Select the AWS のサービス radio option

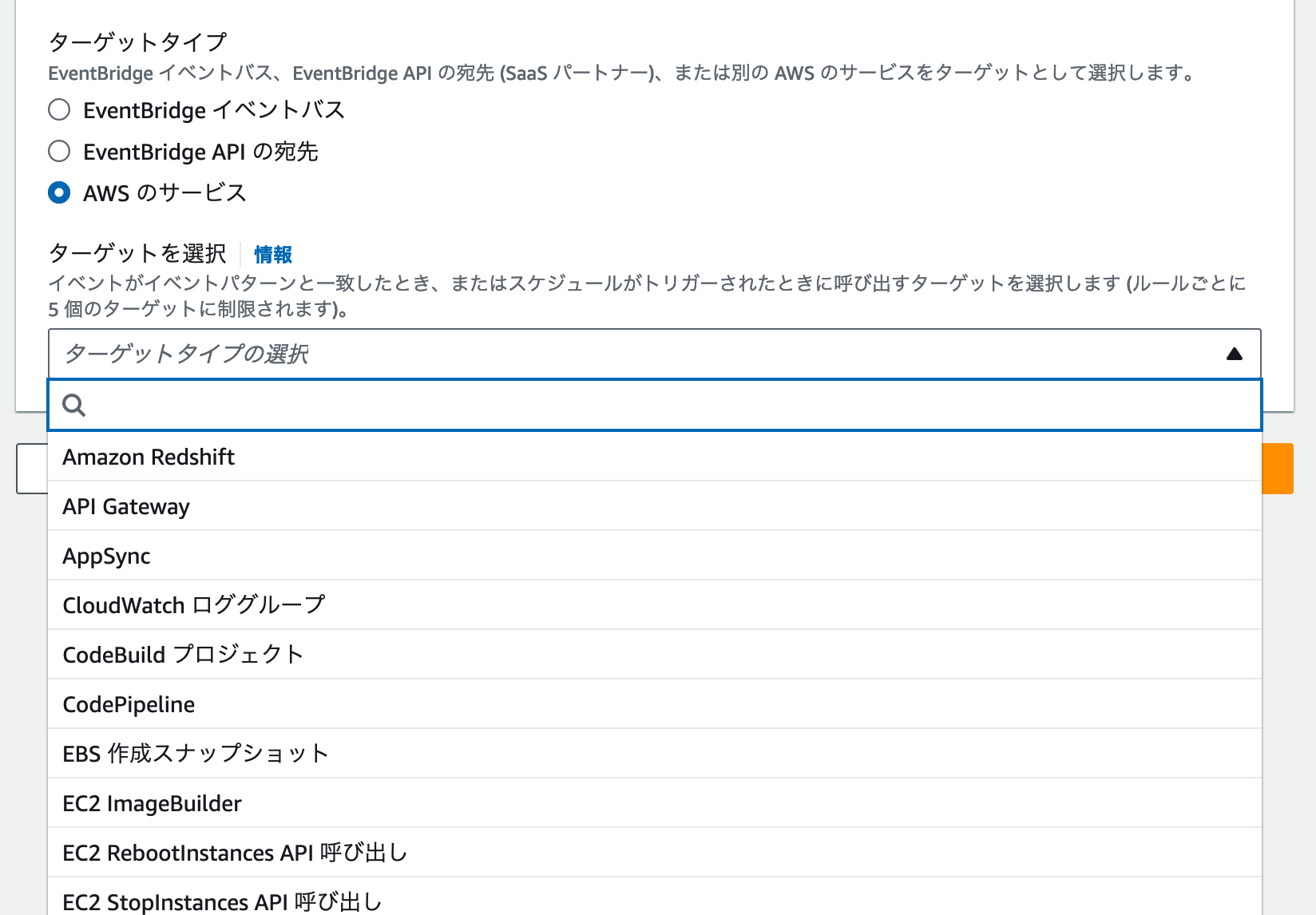pyautogui.click(x=59, y=192)
